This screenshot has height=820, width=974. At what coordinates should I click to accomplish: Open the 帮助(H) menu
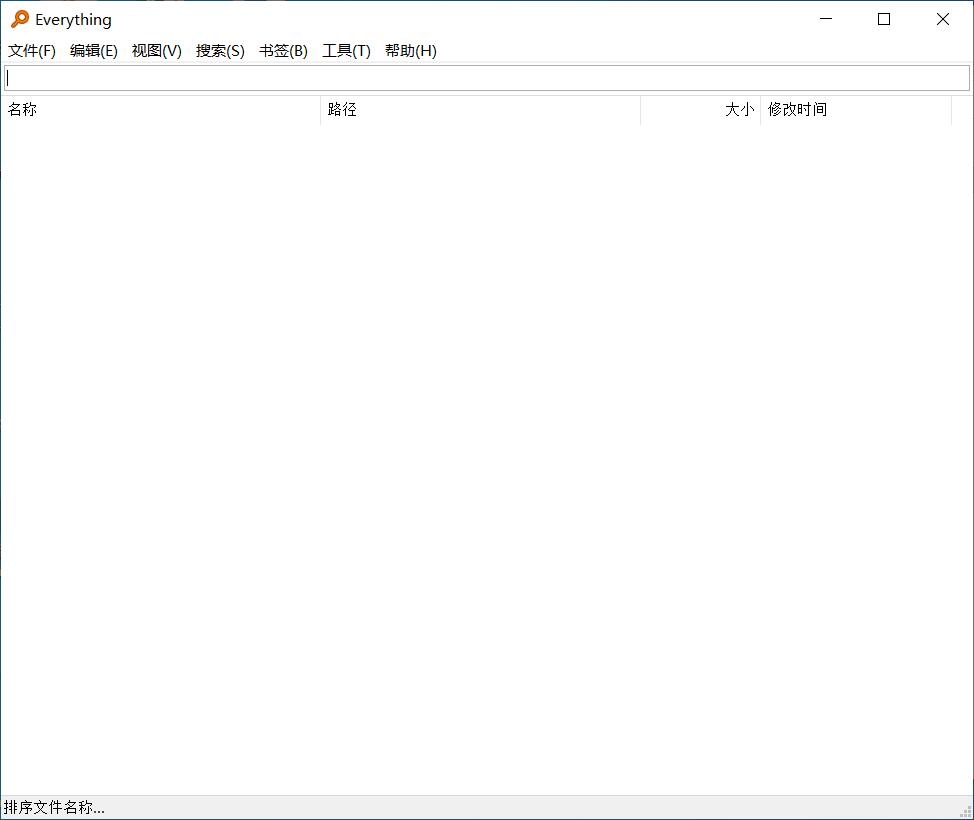[411, 51]
